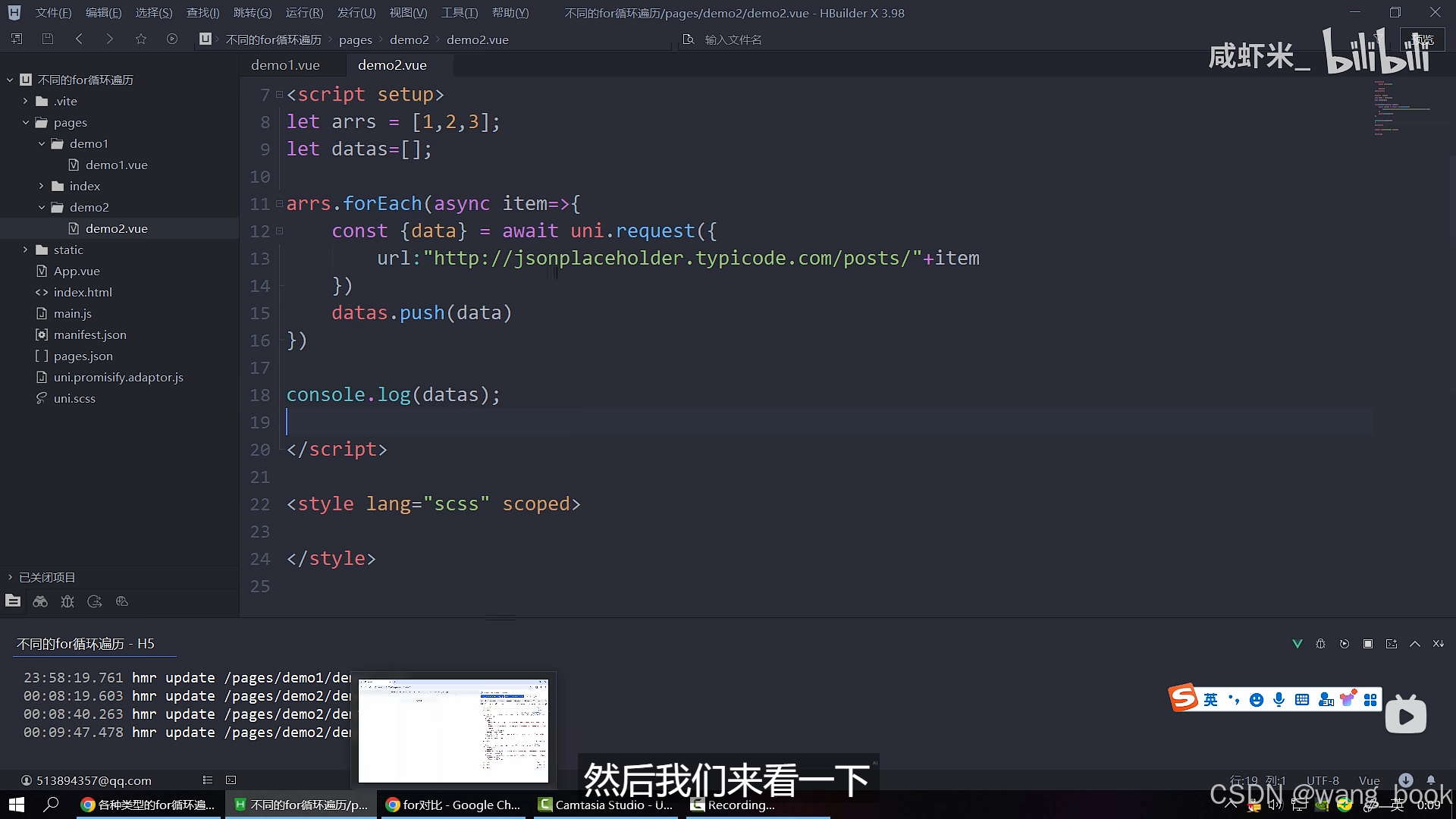
Task: Open the 选择(S) menu
Action: (154, 13)
